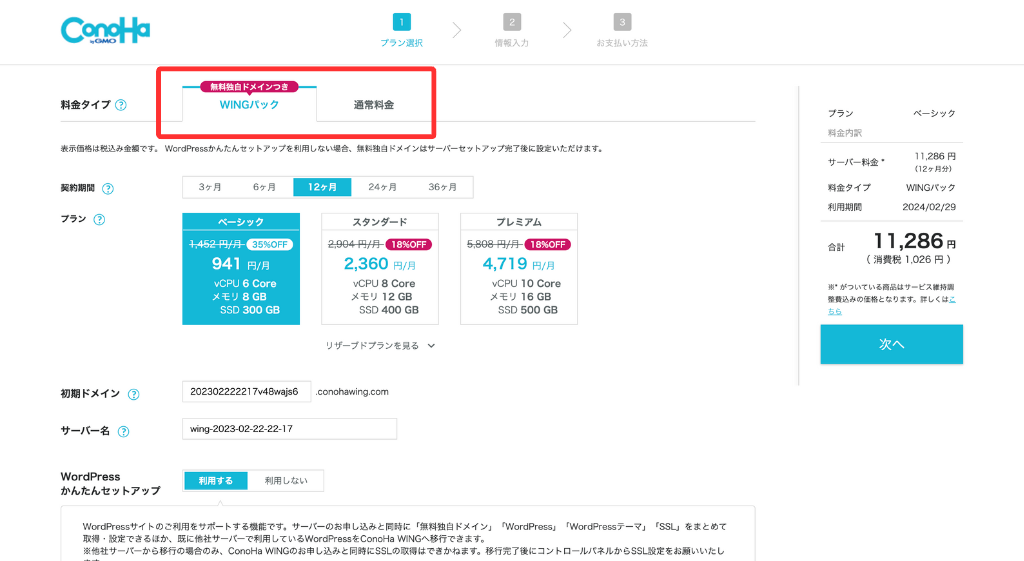Select the プレミアム plan card
This screenshot has height=561, width=1024.
point(519,268)
